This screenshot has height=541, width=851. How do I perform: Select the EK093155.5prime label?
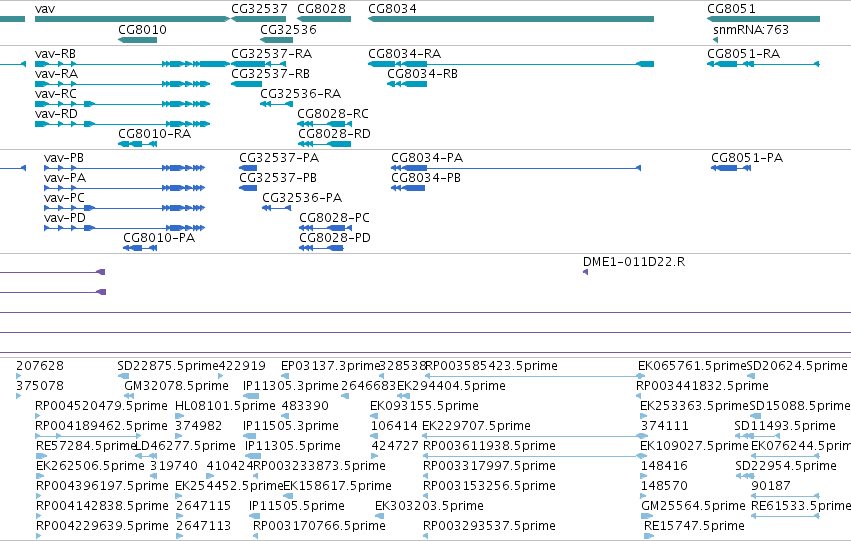point(424,406)
